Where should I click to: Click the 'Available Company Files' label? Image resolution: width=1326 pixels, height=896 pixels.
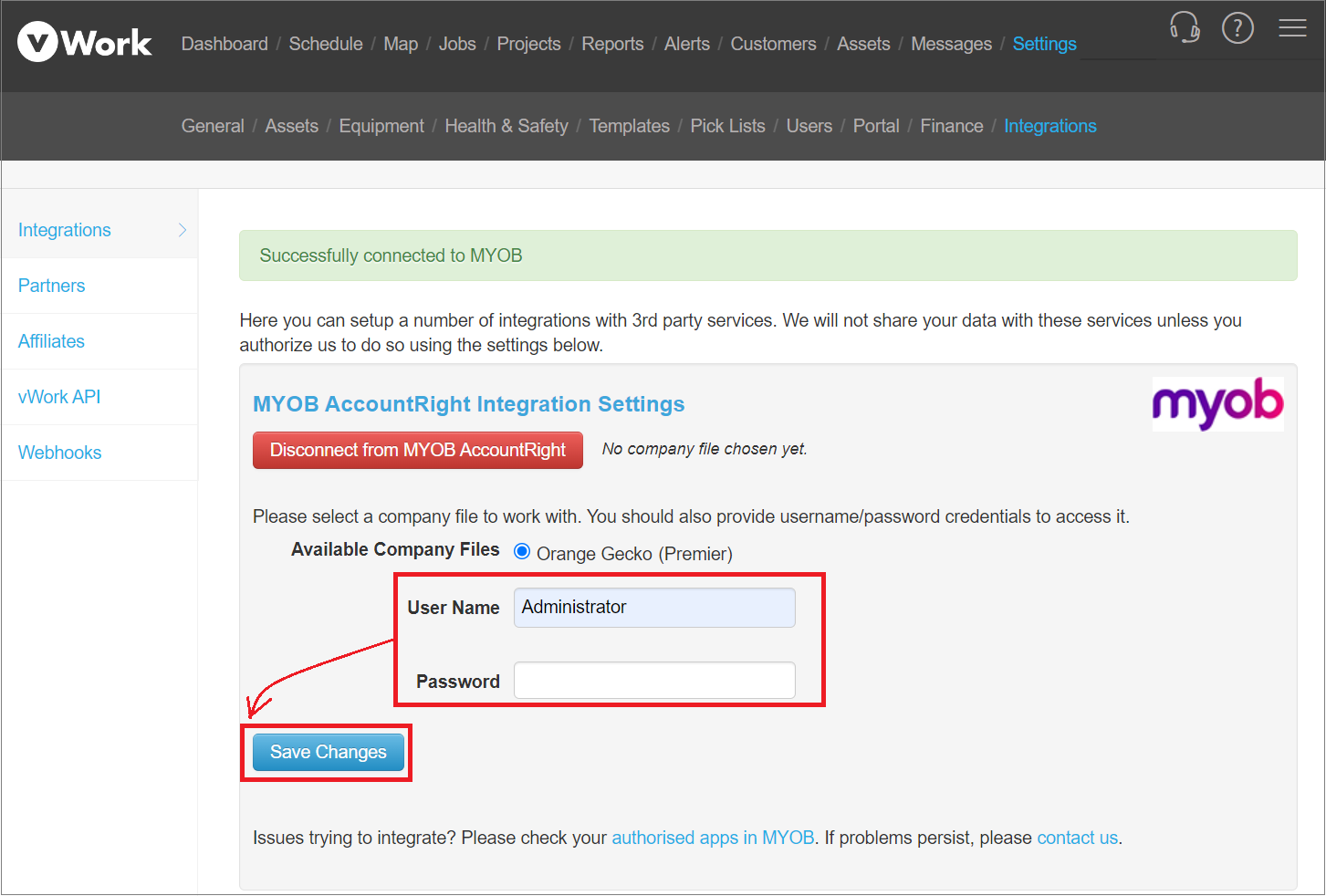(x=395, y=549)
